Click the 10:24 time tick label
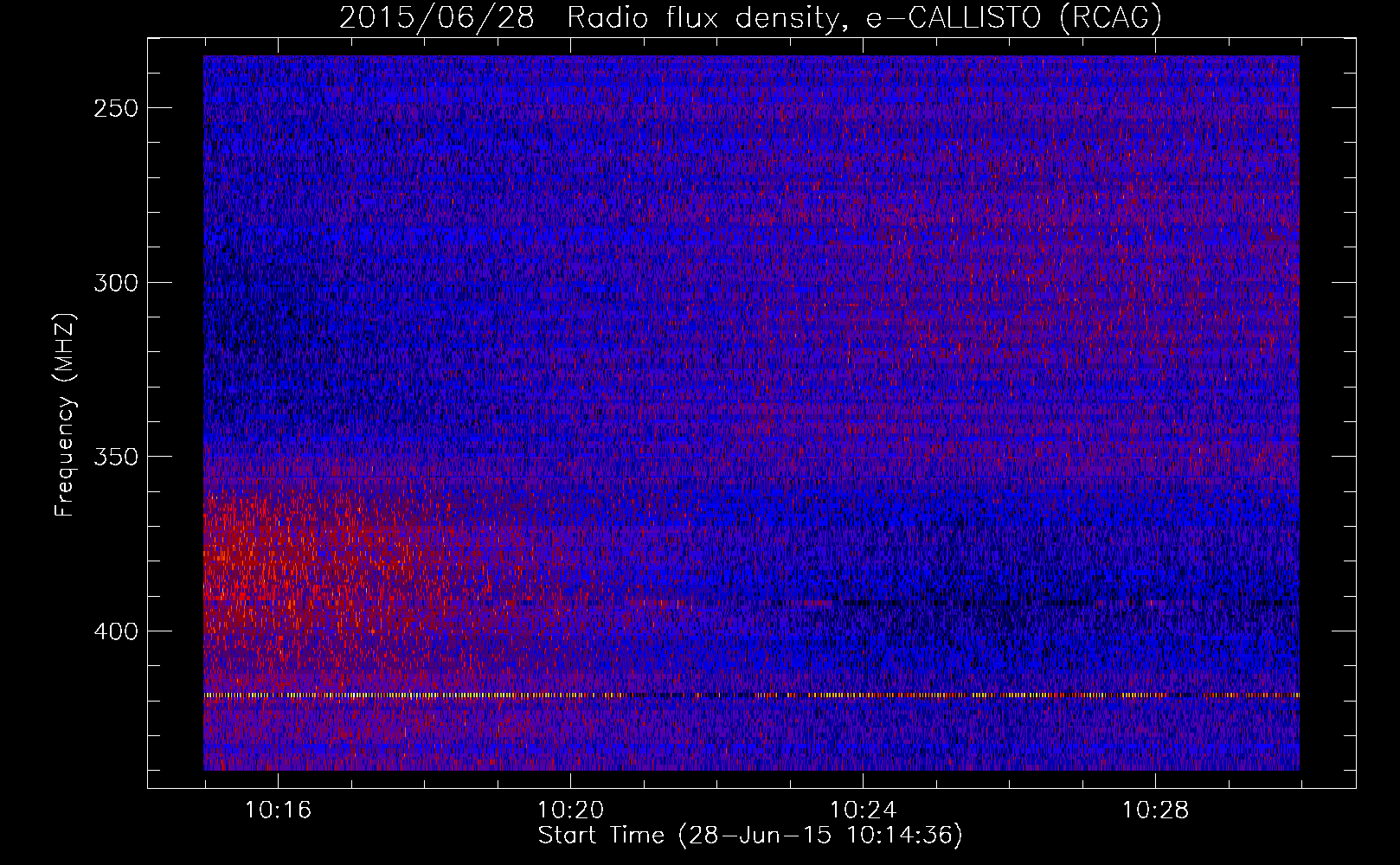 [863, 811]
